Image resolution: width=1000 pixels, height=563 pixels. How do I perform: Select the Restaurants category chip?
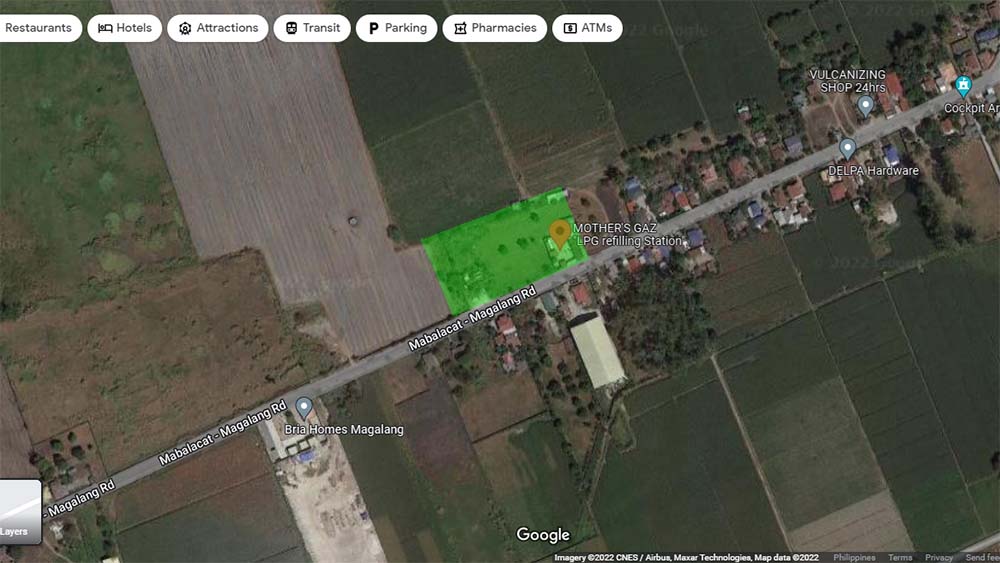point(40,28)
